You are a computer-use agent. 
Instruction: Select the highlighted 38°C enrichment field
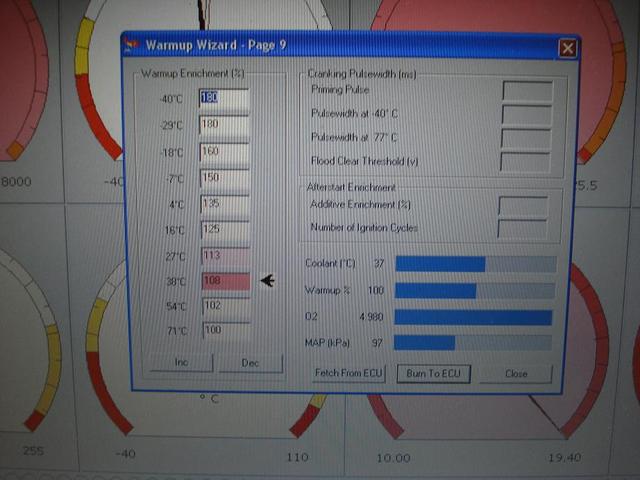pyautogui.click(x=224, y=281)
